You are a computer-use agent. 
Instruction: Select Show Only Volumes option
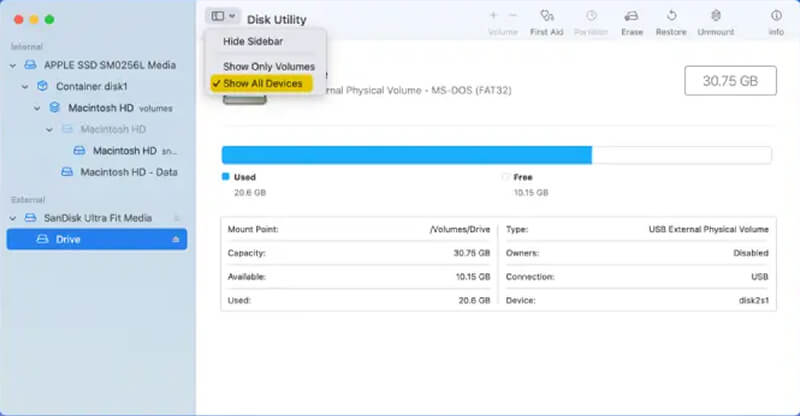tap(269, 66)
